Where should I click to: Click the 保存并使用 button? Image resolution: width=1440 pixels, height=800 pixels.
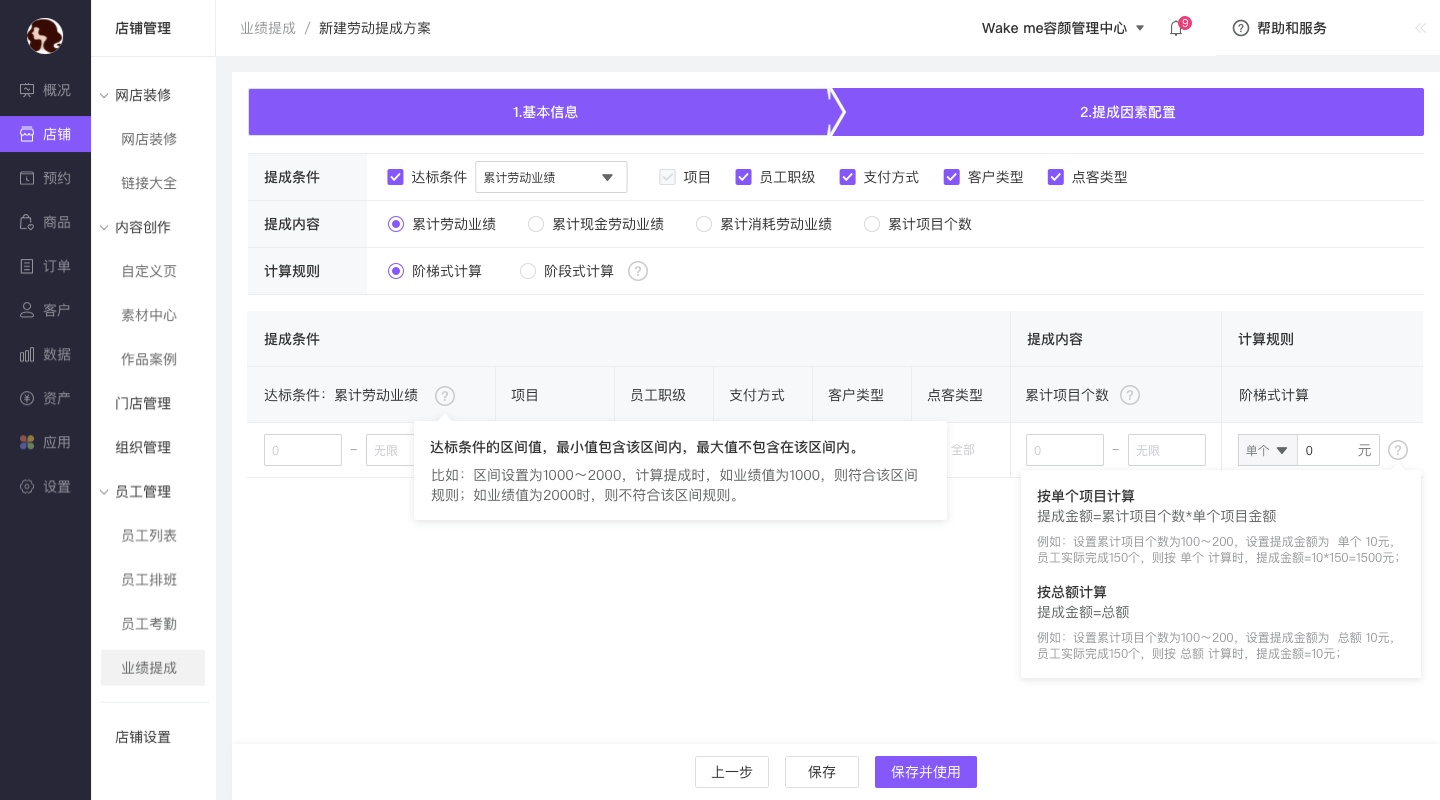pos(926,772)
